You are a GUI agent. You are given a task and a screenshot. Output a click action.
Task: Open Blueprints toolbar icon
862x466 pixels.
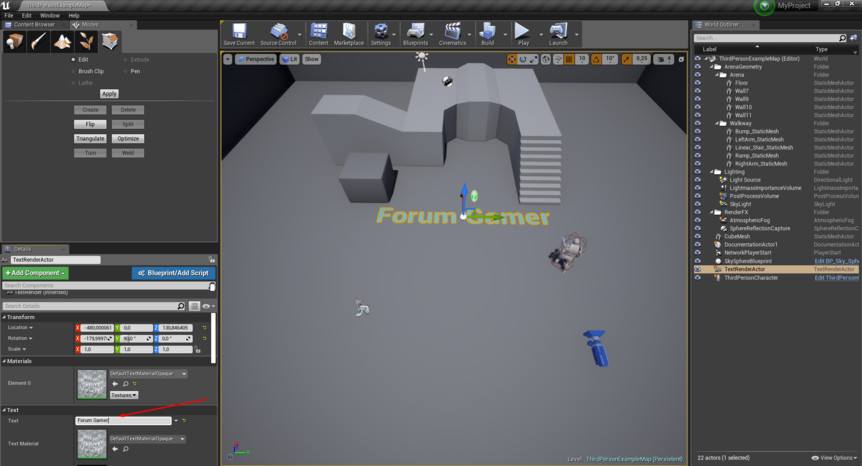[416, 34]
